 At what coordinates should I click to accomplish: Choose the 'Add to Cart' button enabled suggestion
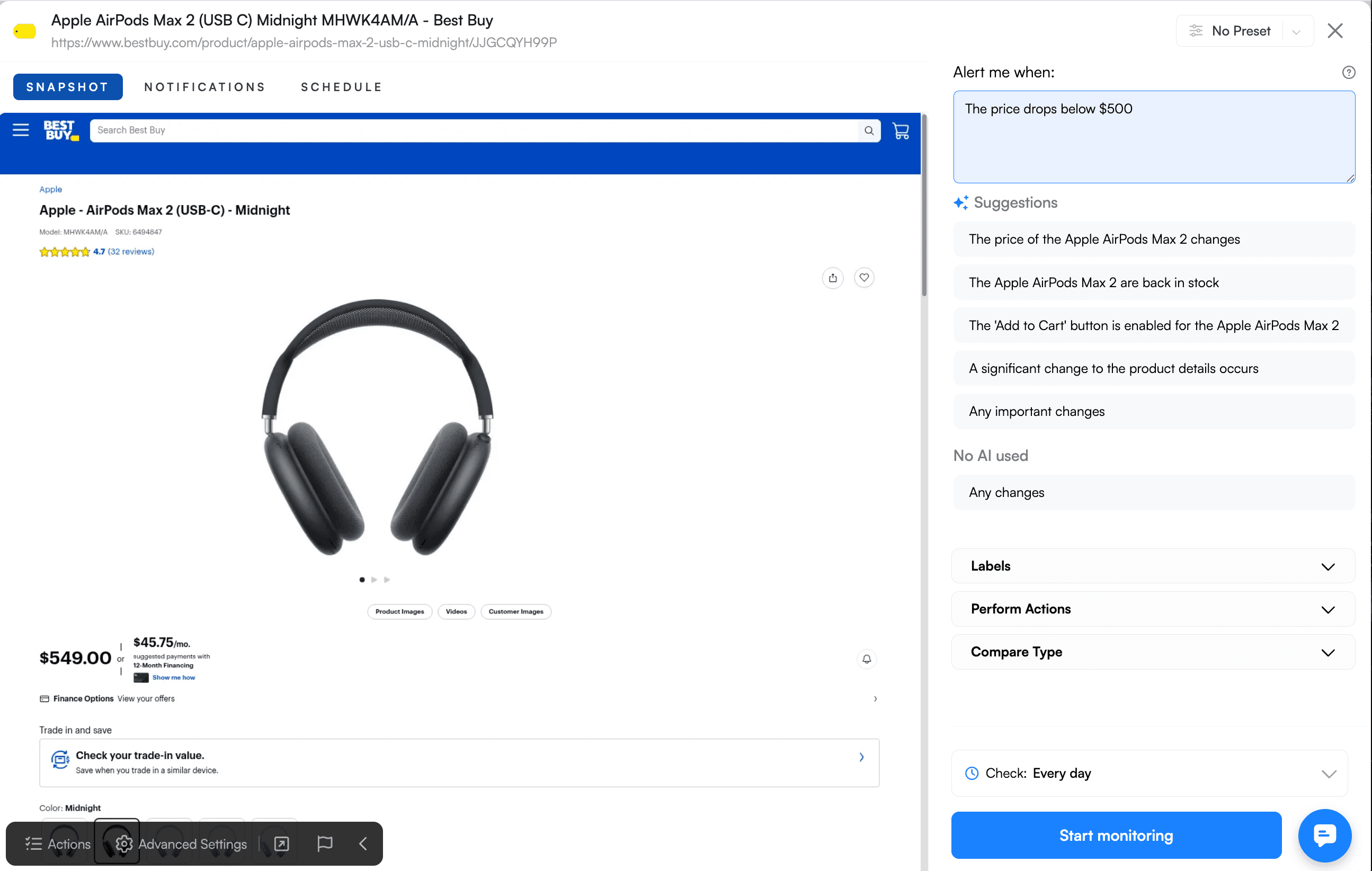point(1154,325)
